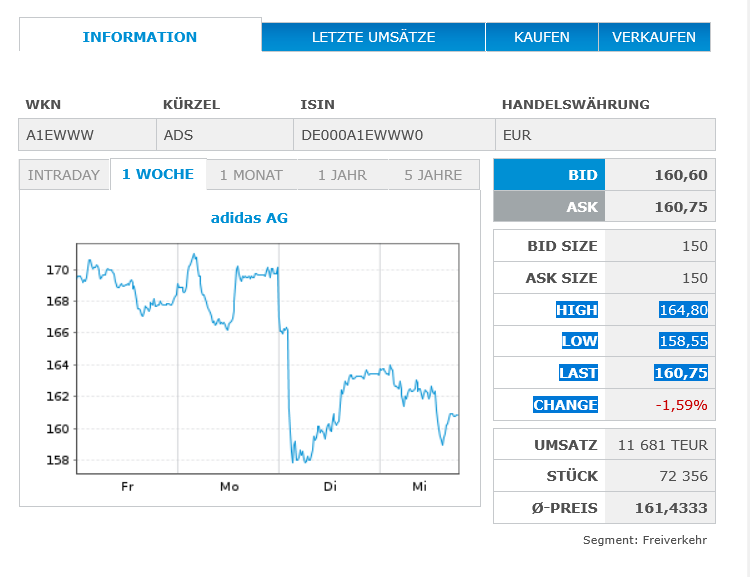Click the adidas AG chart title
This screenshot has width=750, height=577.
pyautogui.click(x=249, y=217)
